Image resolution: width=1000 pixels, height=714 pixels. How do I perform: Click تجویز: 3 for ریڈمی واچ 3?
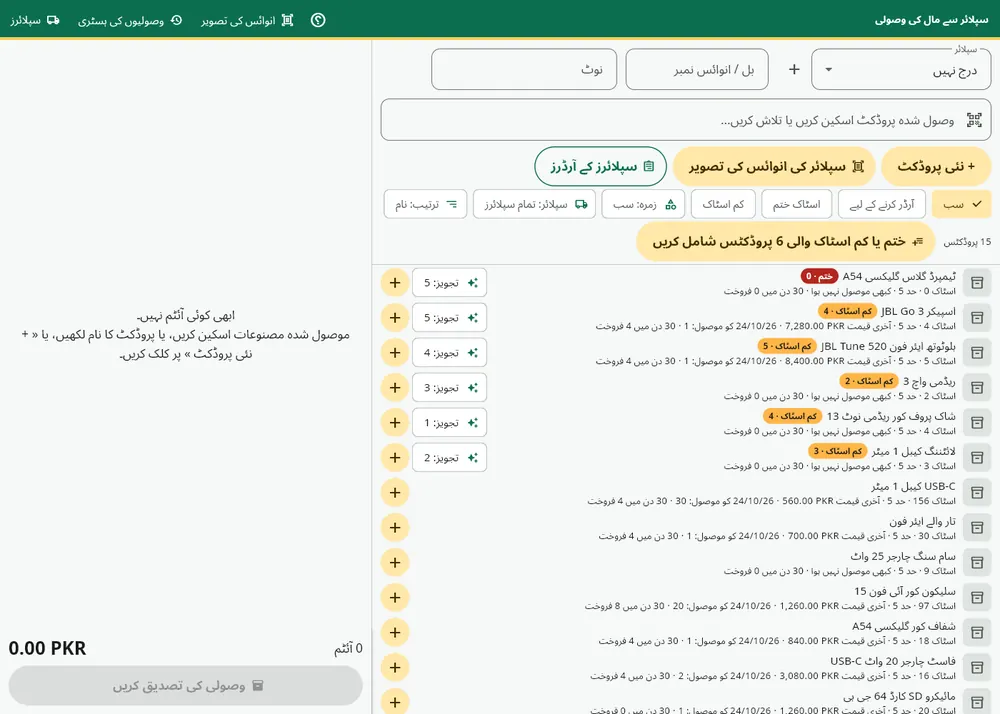pyautogui.click(x=450, y=388)
